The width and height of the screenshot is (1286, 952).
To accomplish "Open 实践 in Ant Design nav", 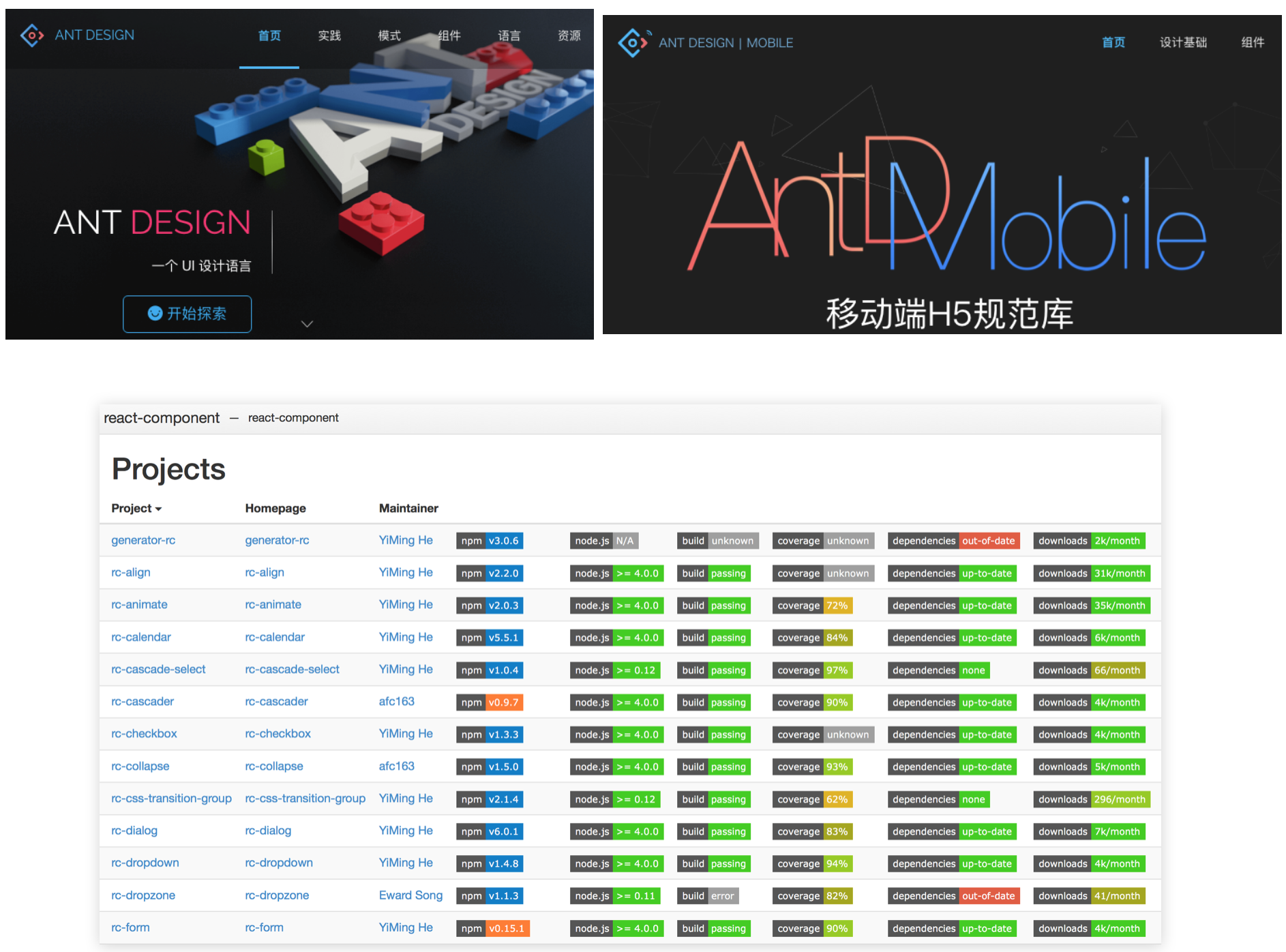I will click(x=329, y=35).
